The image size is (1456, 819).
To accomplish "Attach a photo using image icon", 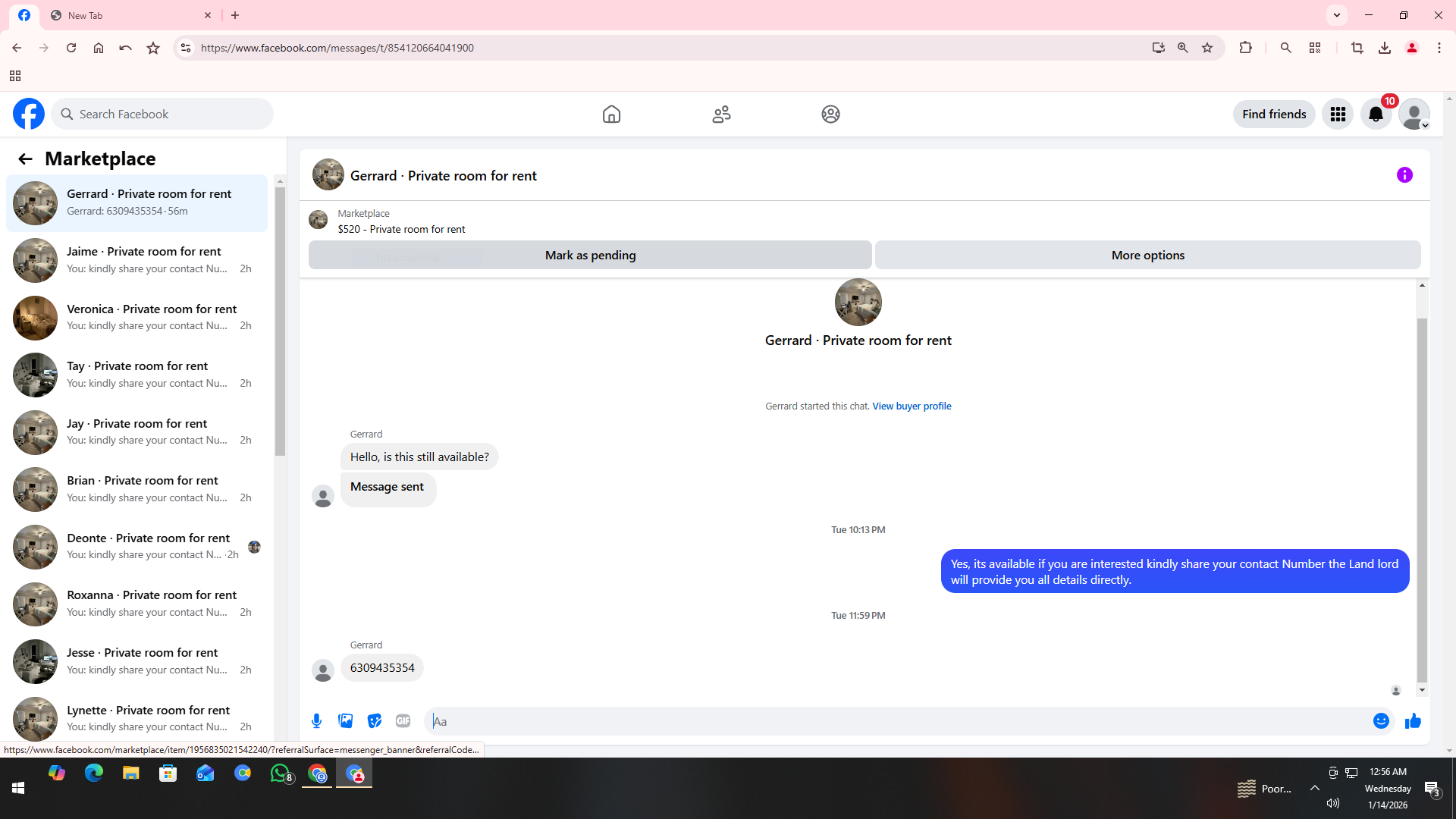I will tap(346, 721).
